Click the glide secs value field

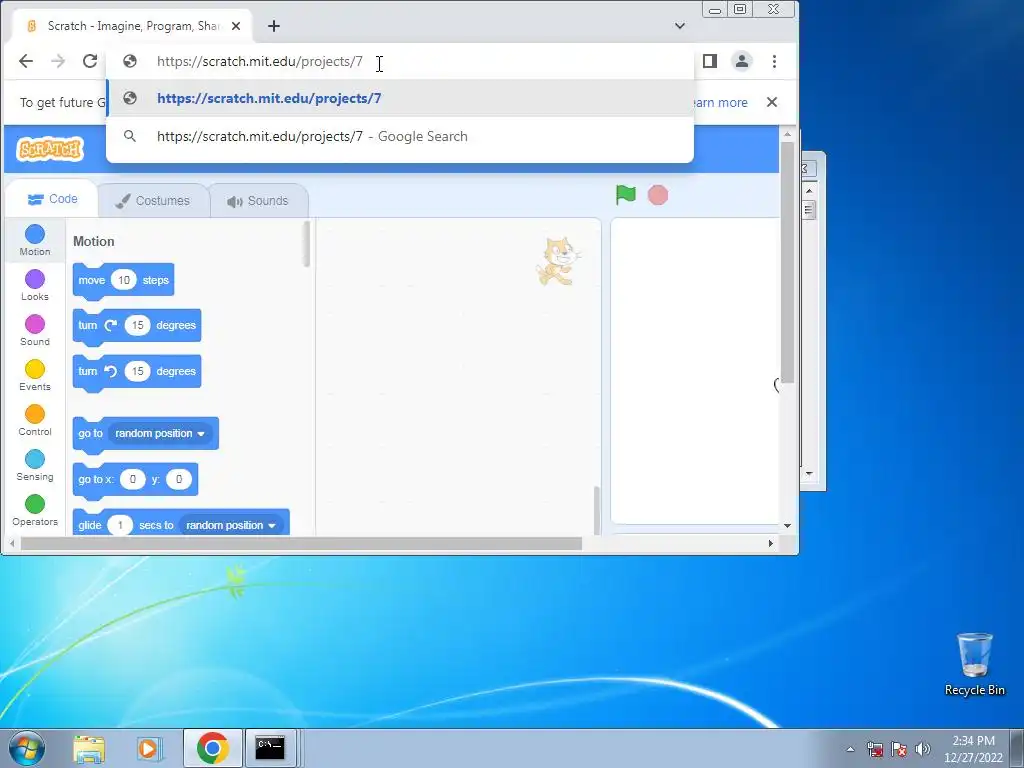[x=120, y=525]
